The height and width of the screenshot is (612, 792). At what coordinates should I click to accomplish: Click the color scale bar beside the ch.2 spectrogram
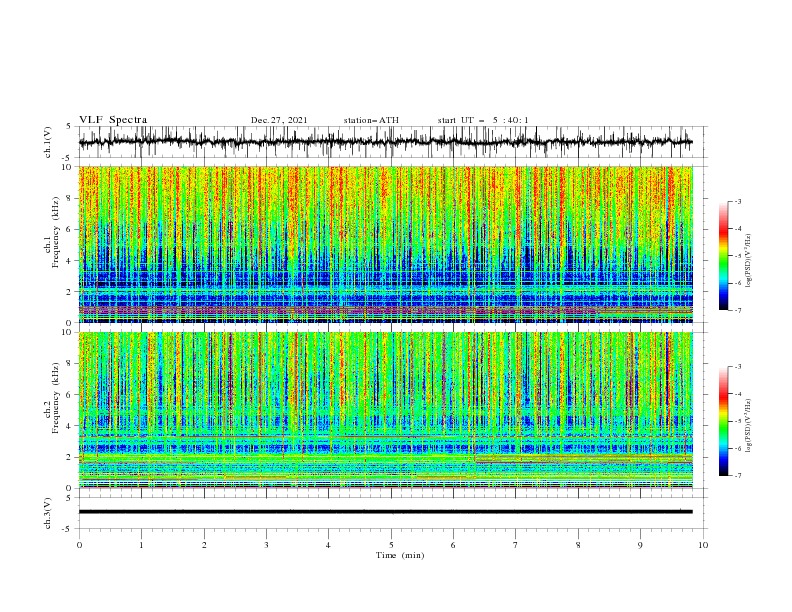click(x=723, y=421)
